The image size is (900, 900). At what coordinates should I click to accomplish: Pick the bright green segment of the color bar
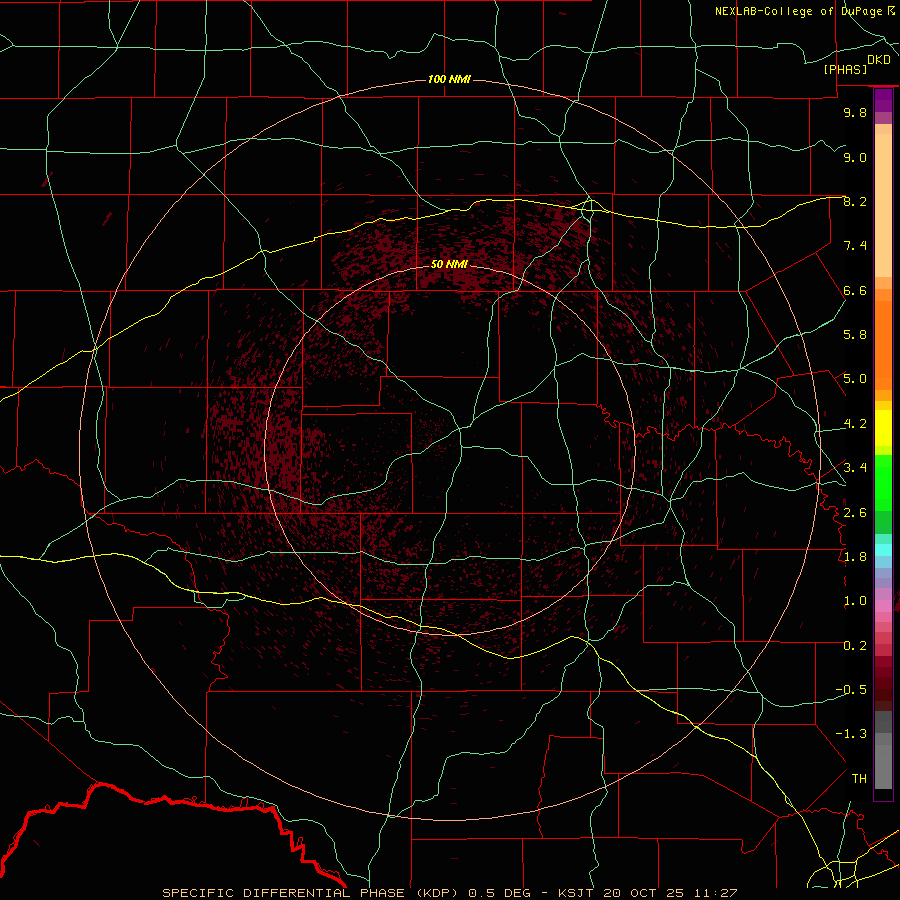(x=883, y=483)
